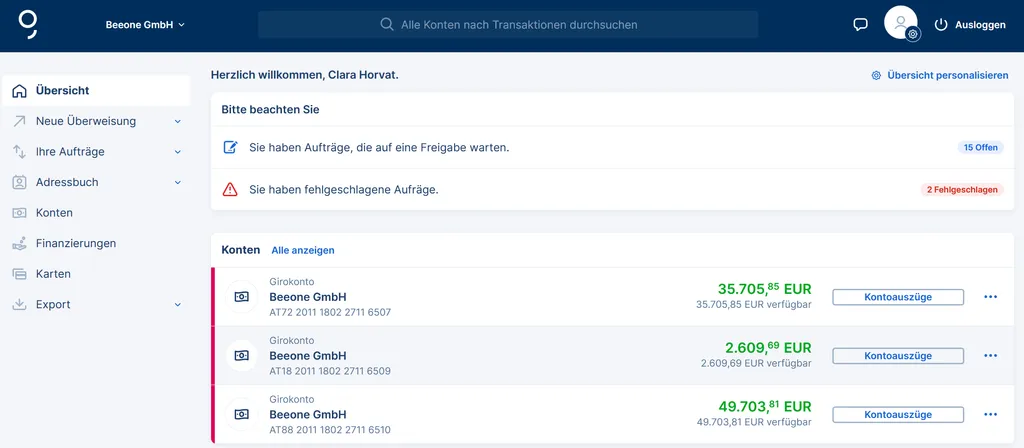This screenshot has height=448, width=1024.
Task: Click the 2 Fehlgeschlagen badge
Action: 962,190
